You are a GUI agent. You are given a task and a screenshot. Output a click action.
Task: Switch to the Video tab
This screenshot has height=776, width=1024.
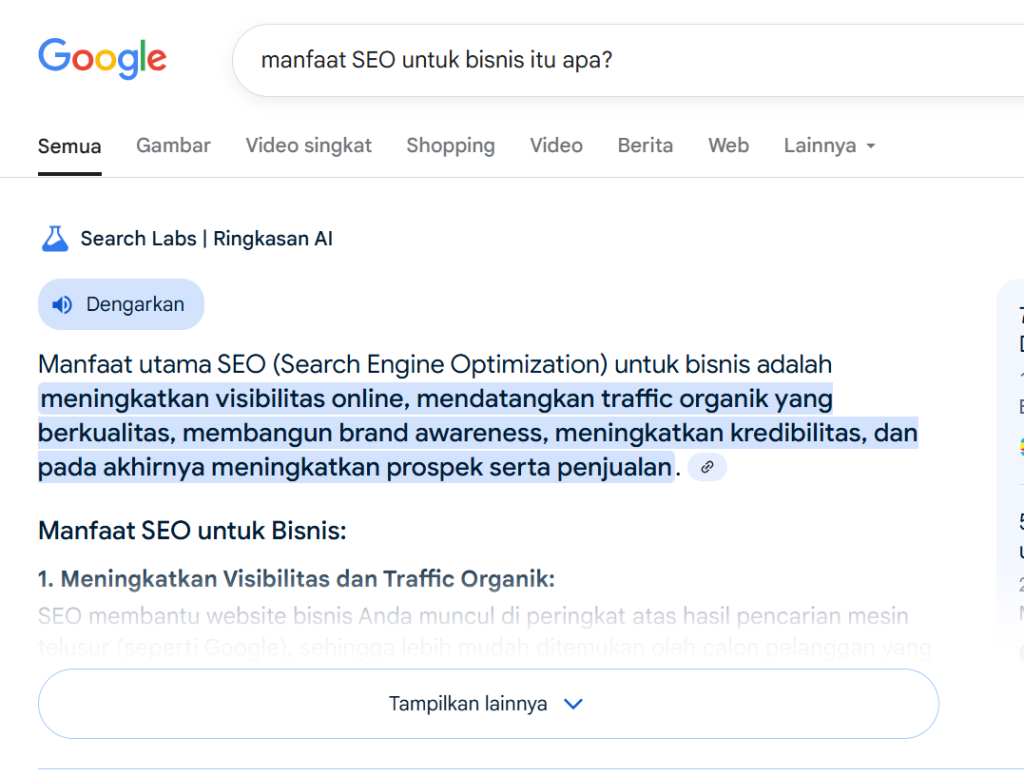coord(556,145)
